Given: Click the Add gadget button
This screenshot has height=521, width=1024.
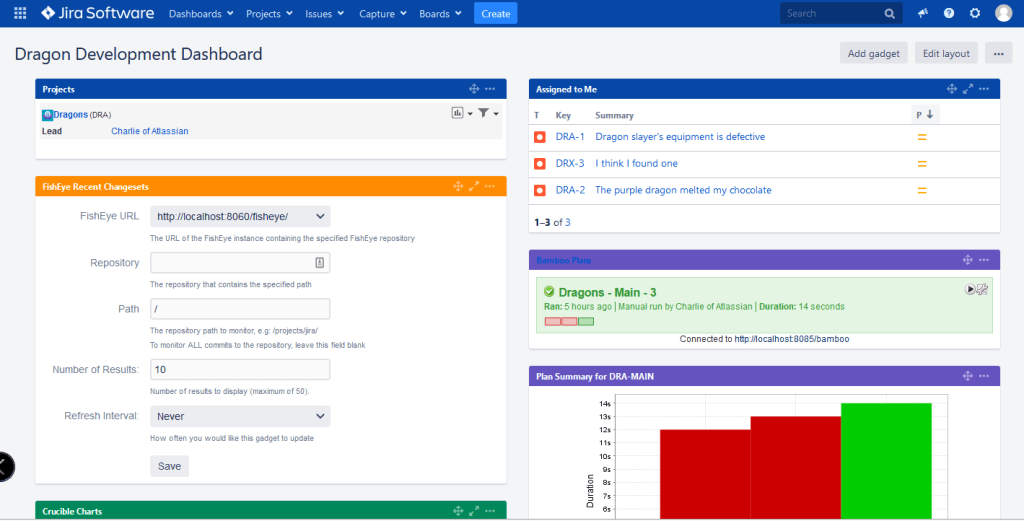Looking at the screenshot, I should point(873,53).
